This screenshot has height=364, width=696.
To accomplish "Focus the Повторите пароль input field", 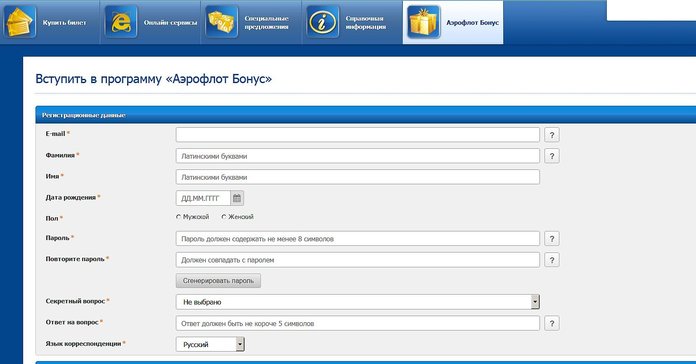I will pyautogui.click(x=358, y=260).
